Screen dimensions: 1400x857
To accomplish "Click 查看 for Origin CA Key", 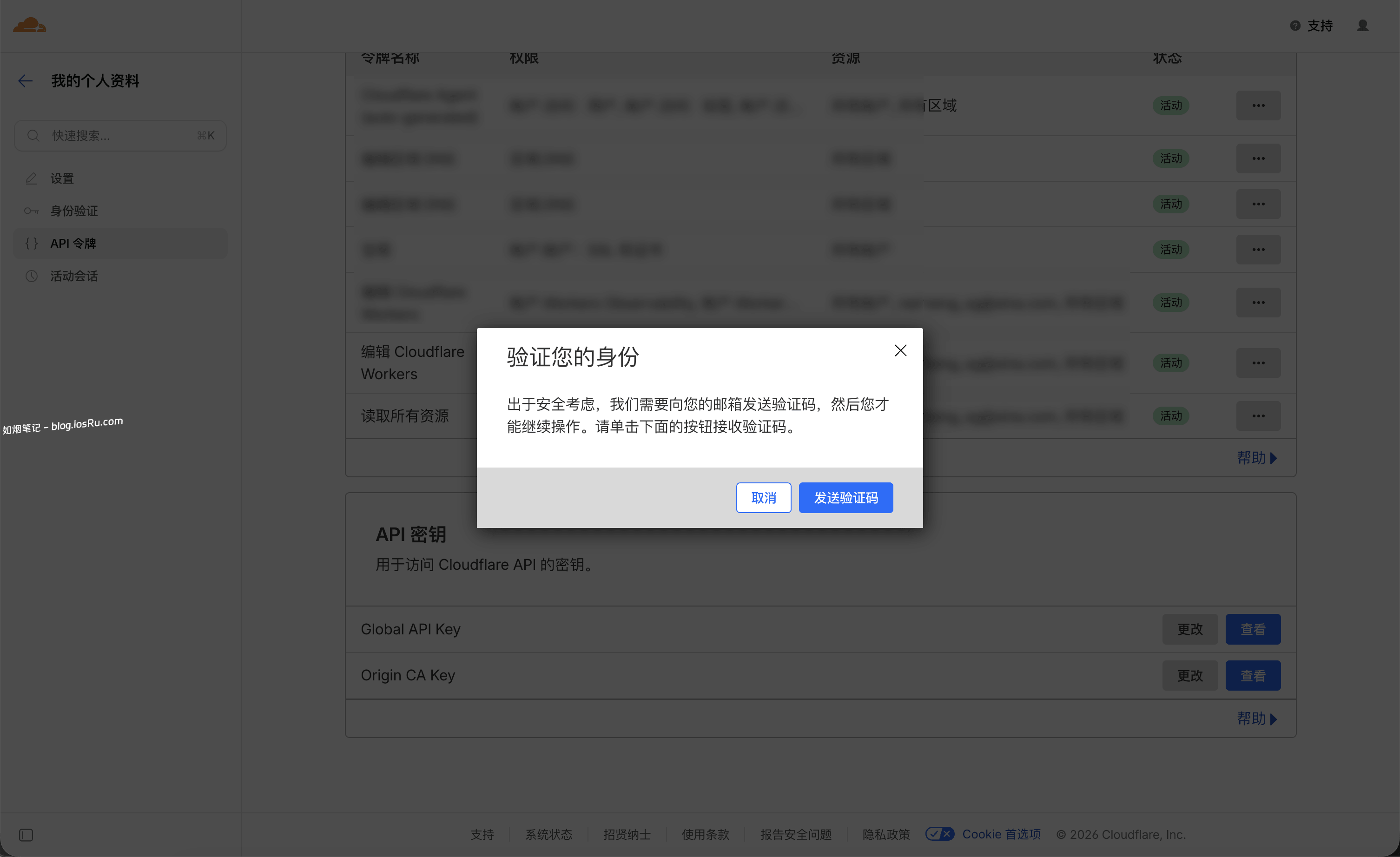I will (1253, 676).
